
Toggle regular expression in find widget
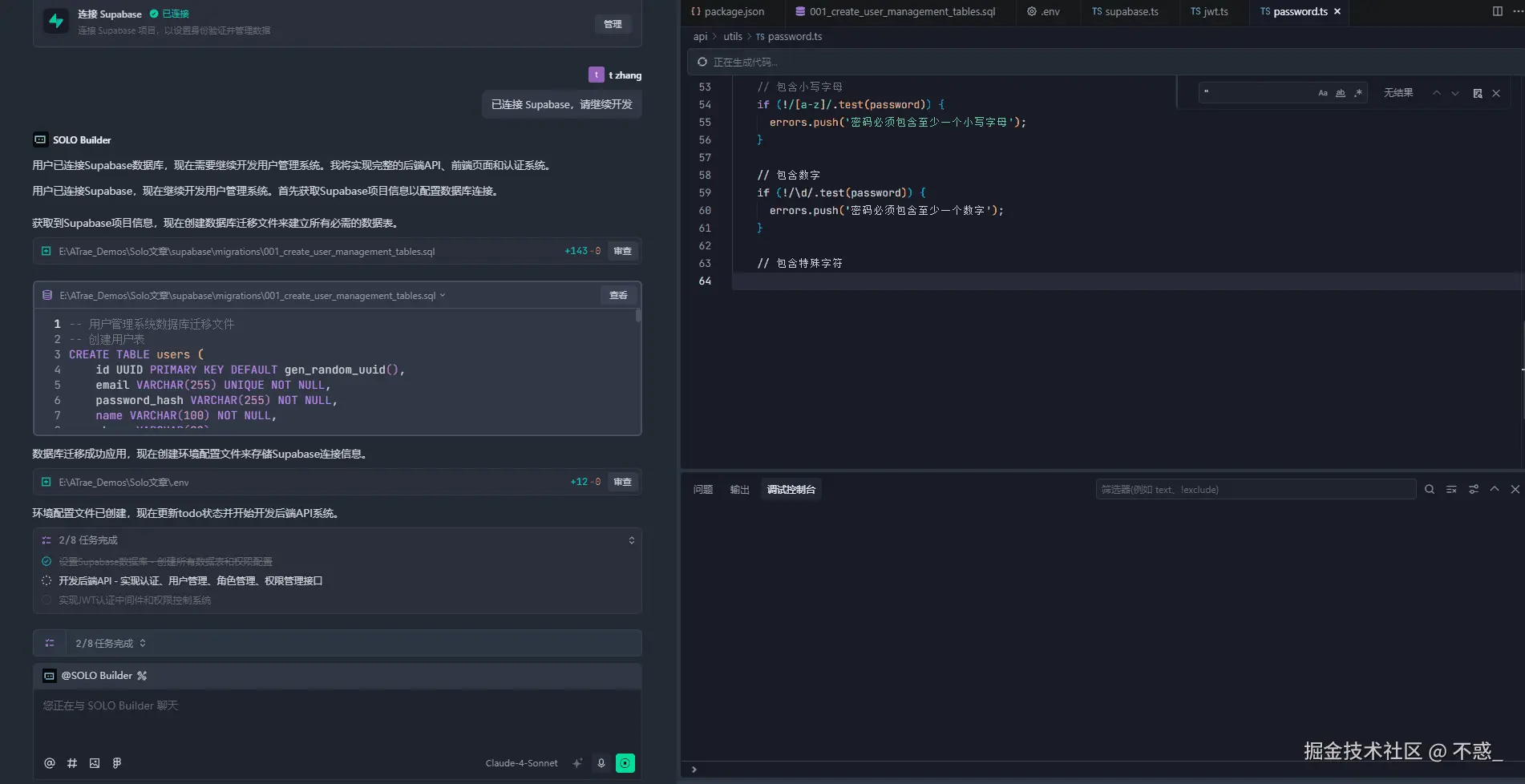coord(1358,93)
